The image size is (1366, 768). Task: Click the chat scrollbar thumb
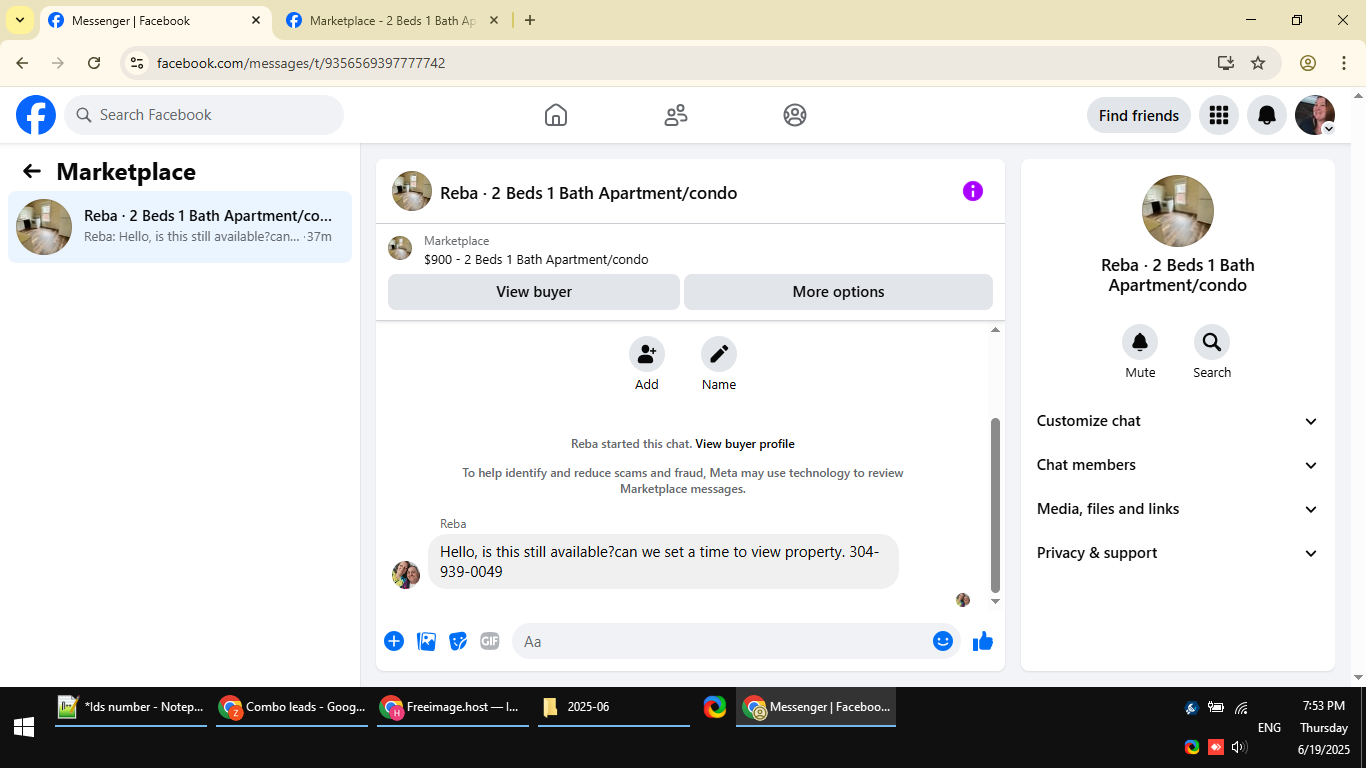pyautogui.click(x=995, y=505)
